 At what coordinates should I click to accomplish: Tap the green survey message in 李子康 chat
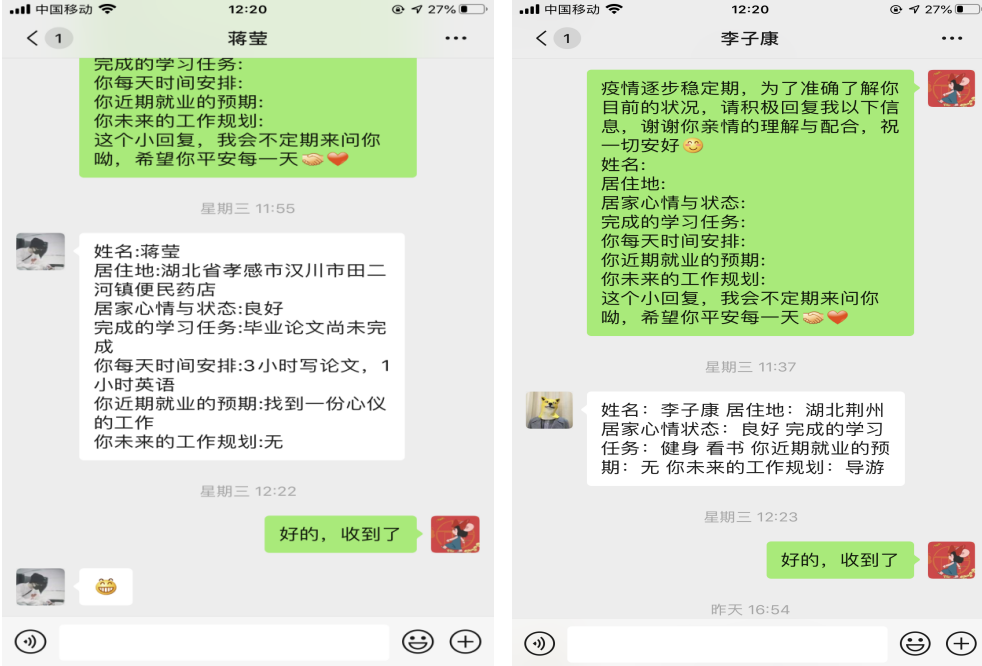pyautogui.click(x=750, y=202)
